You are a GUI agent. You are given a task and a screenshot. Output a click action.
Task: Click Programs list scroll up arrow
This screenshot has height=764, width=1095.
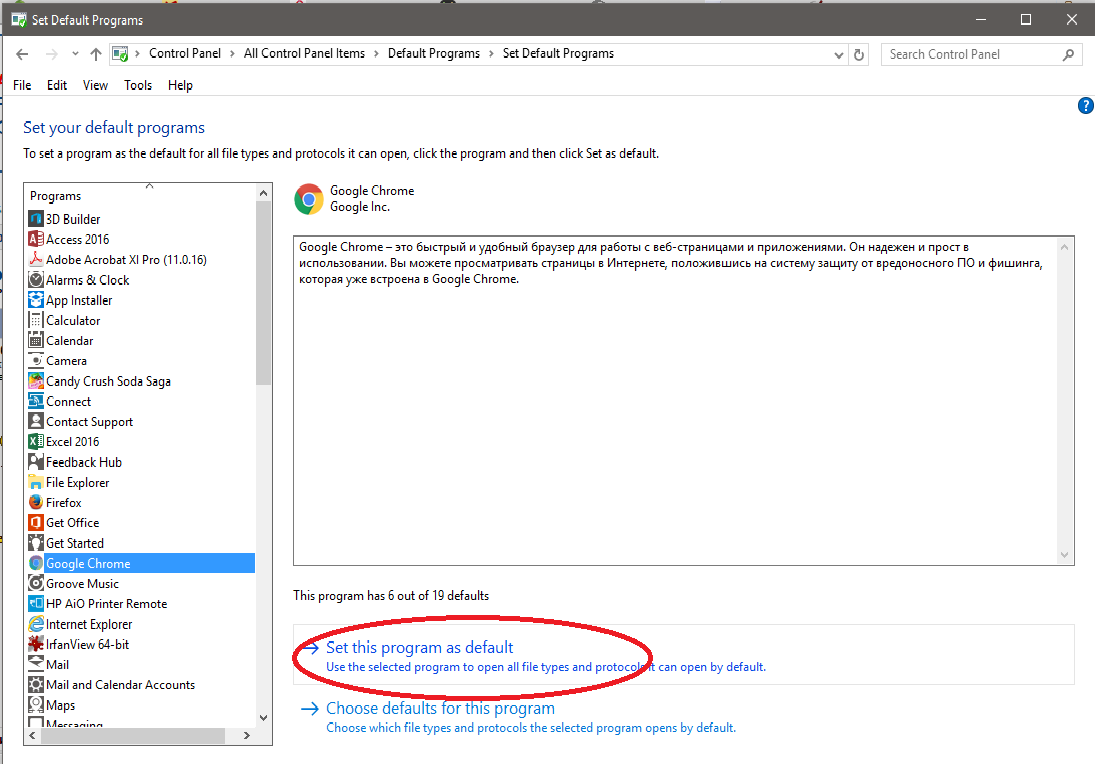coord(263,193)
